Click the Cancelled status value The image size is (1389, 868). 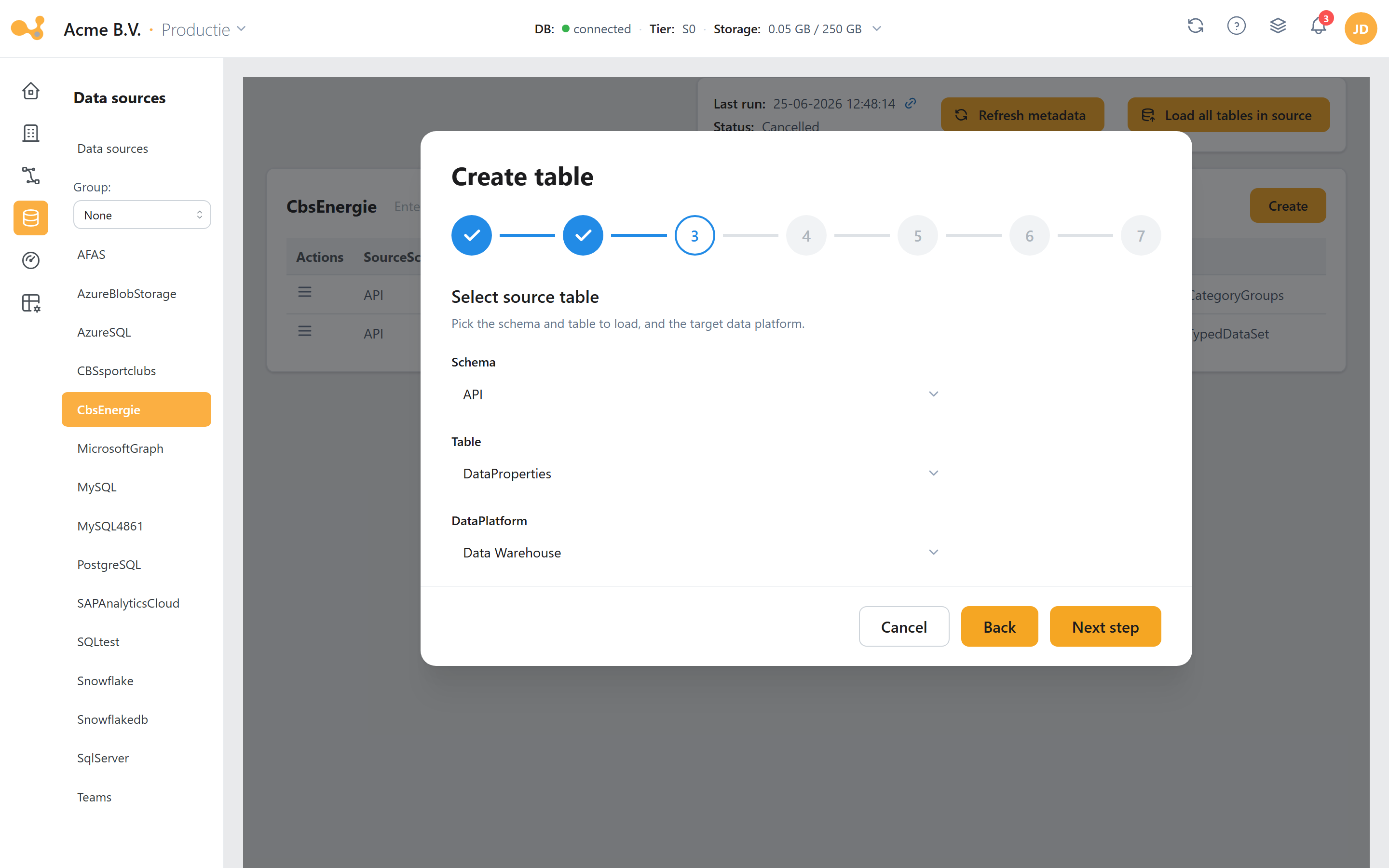click(790, 126)
